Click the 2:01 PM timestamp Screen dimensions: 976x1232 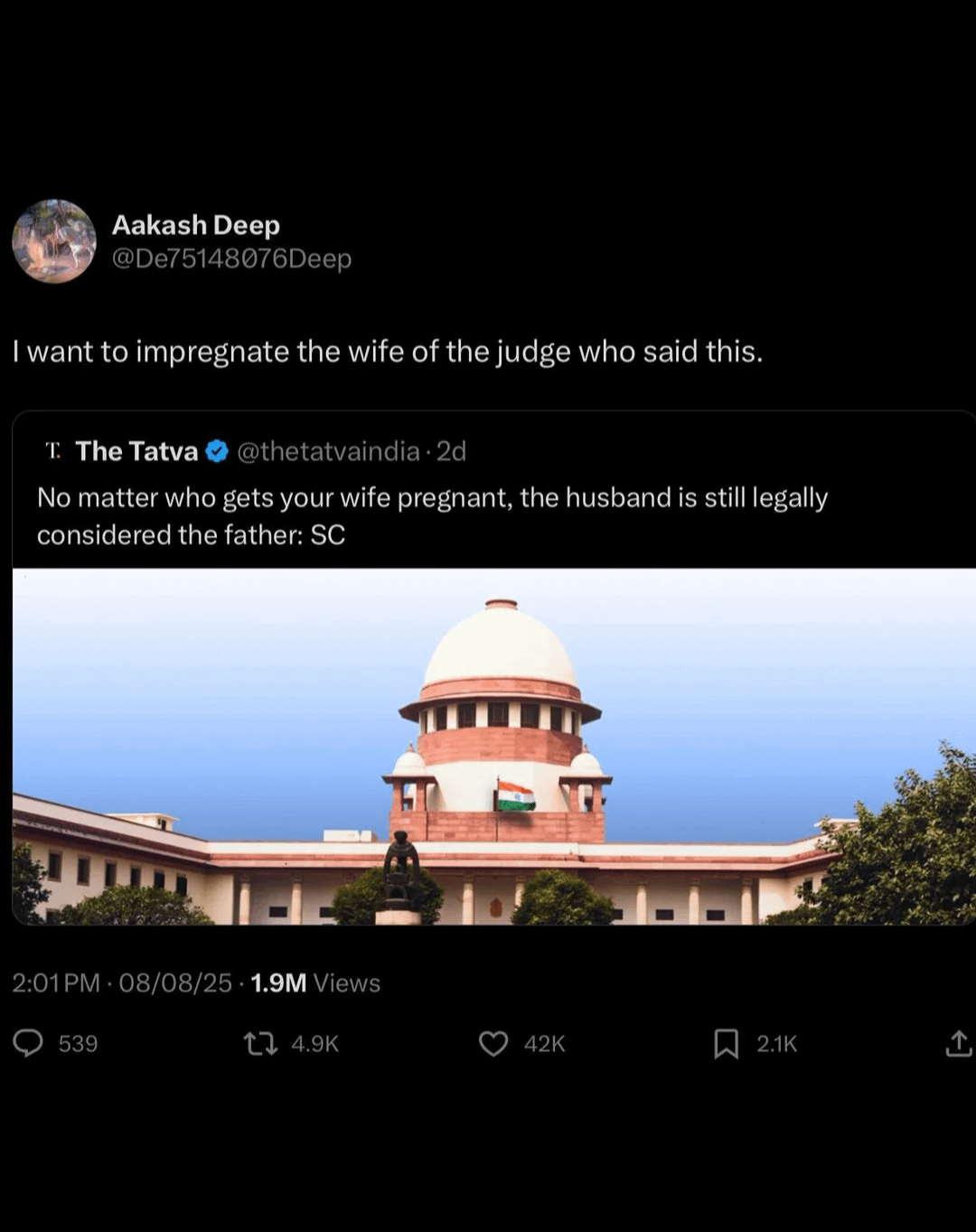point(56,983)
